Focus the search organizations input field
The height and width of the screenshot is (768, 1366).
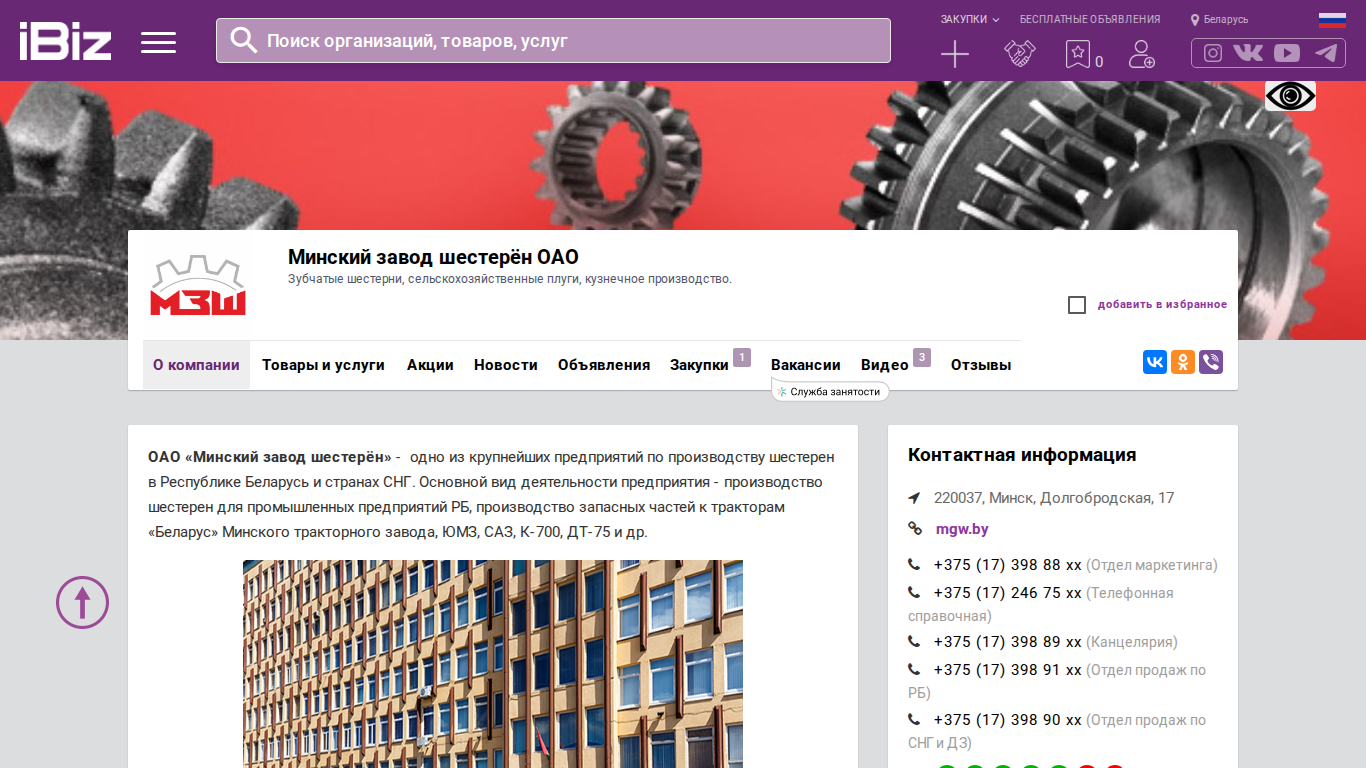coord(553,40)
